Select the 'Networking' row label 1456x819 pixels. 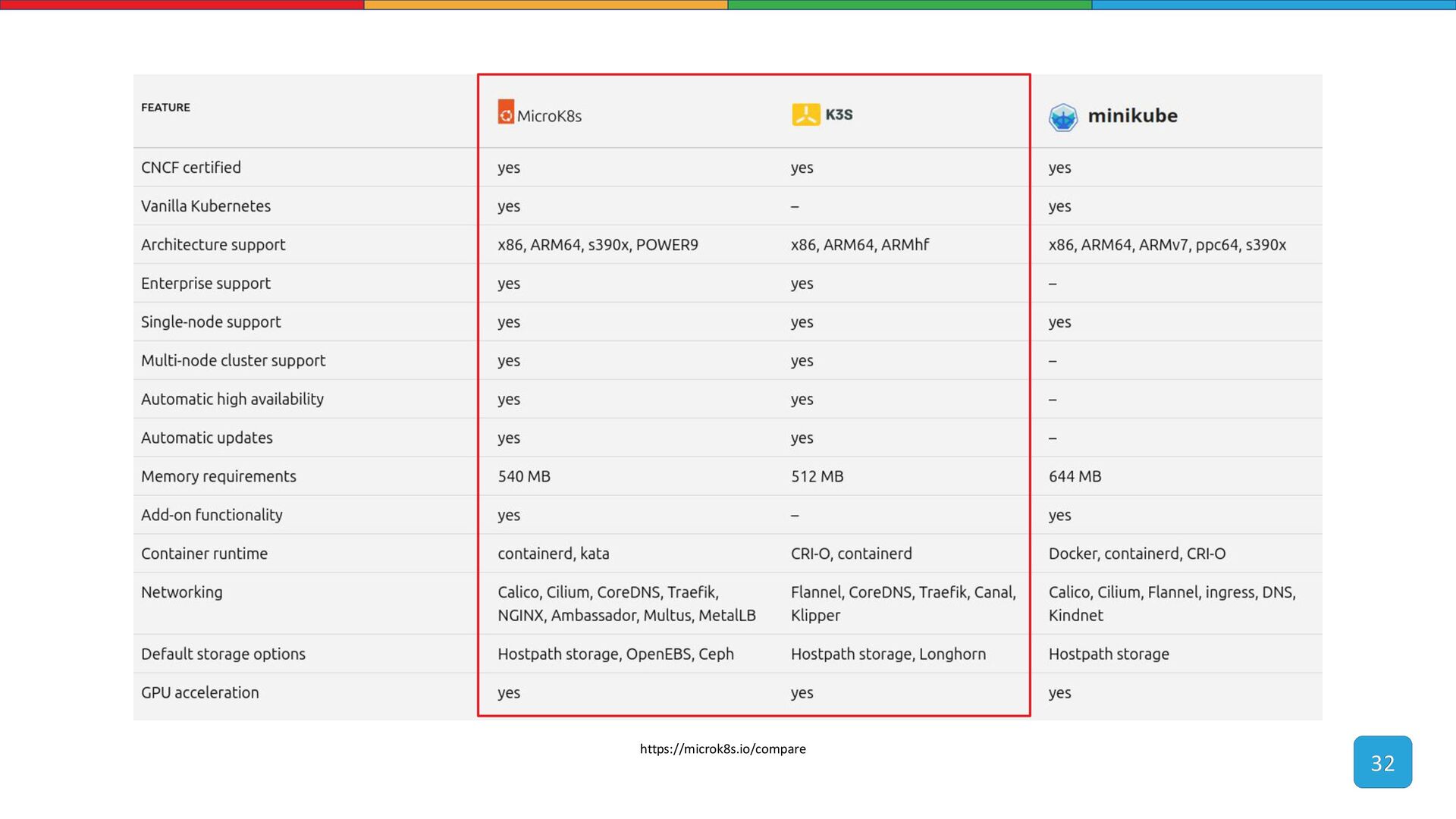[181, 593]
